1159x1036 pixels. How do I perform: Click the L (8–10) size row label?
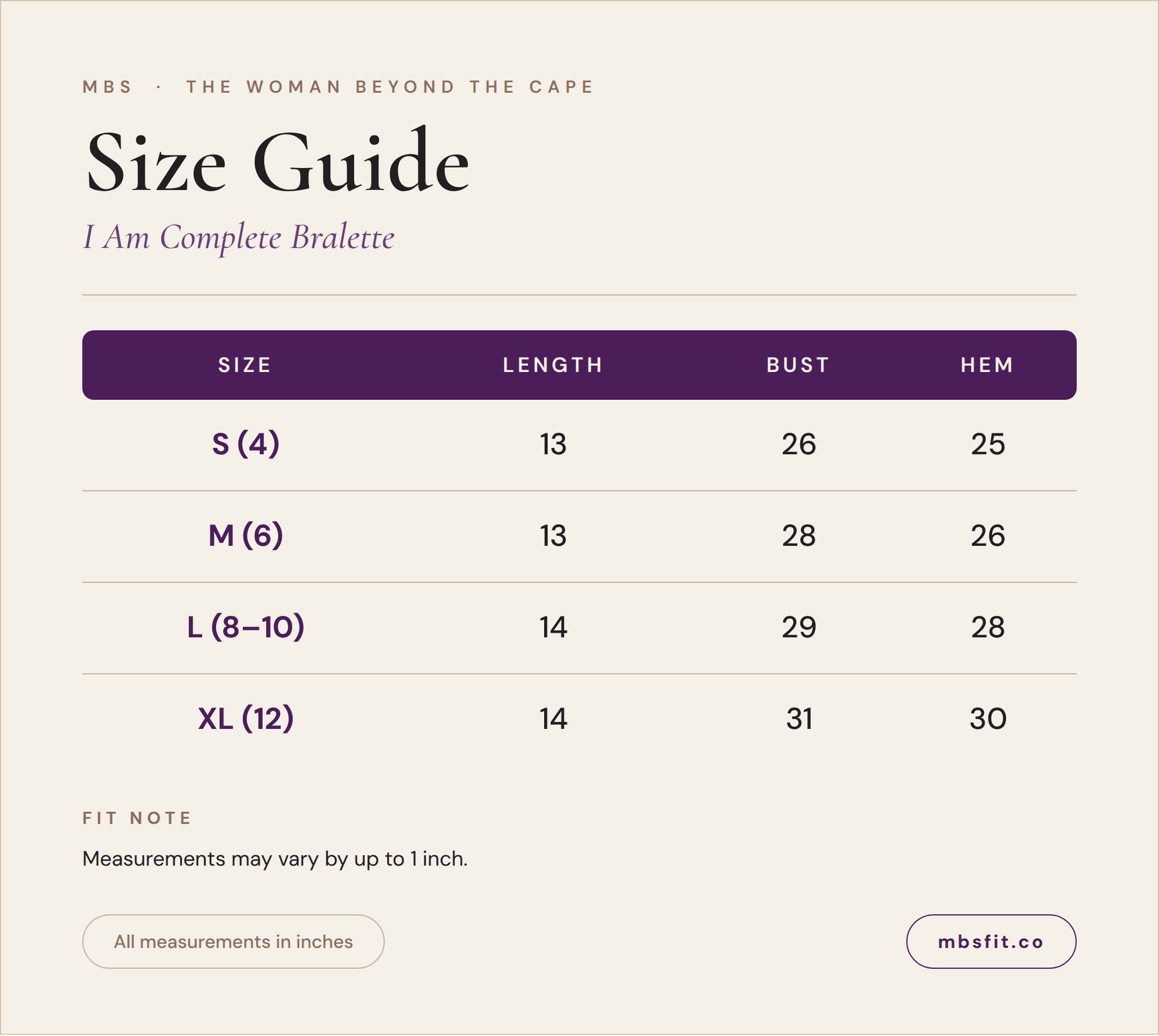(245, 627)
